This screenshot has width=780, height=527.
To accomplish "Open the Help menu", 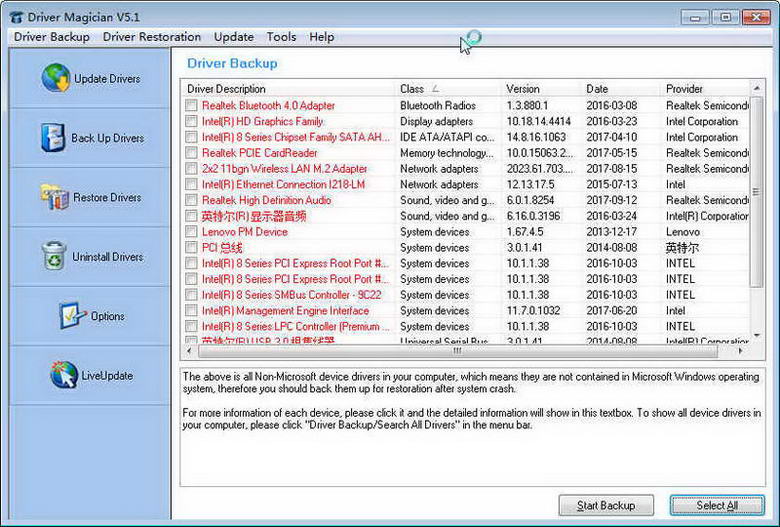I will tap(321, 37).
